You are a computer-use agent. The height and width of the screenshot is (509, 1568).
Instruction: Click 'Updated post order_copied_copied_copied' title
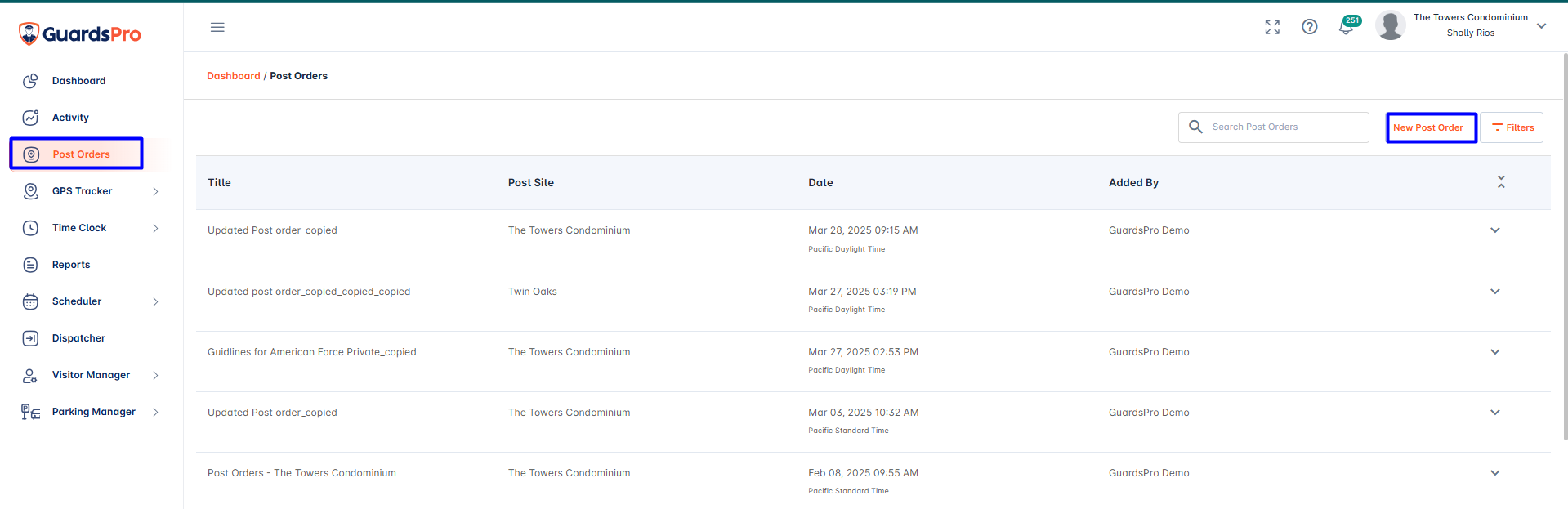tap(309, 292)
